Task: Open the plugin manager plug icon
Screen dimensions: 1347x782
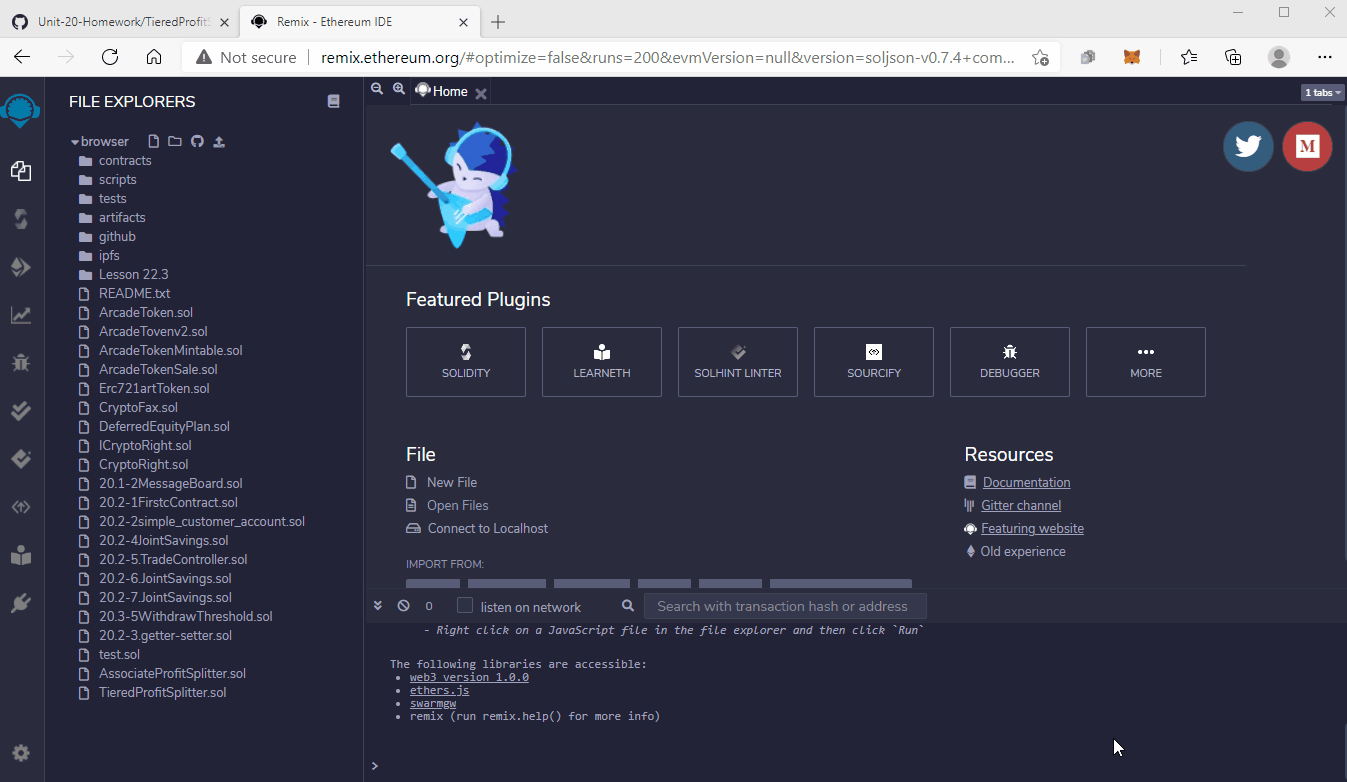Action: click(21, 603)
